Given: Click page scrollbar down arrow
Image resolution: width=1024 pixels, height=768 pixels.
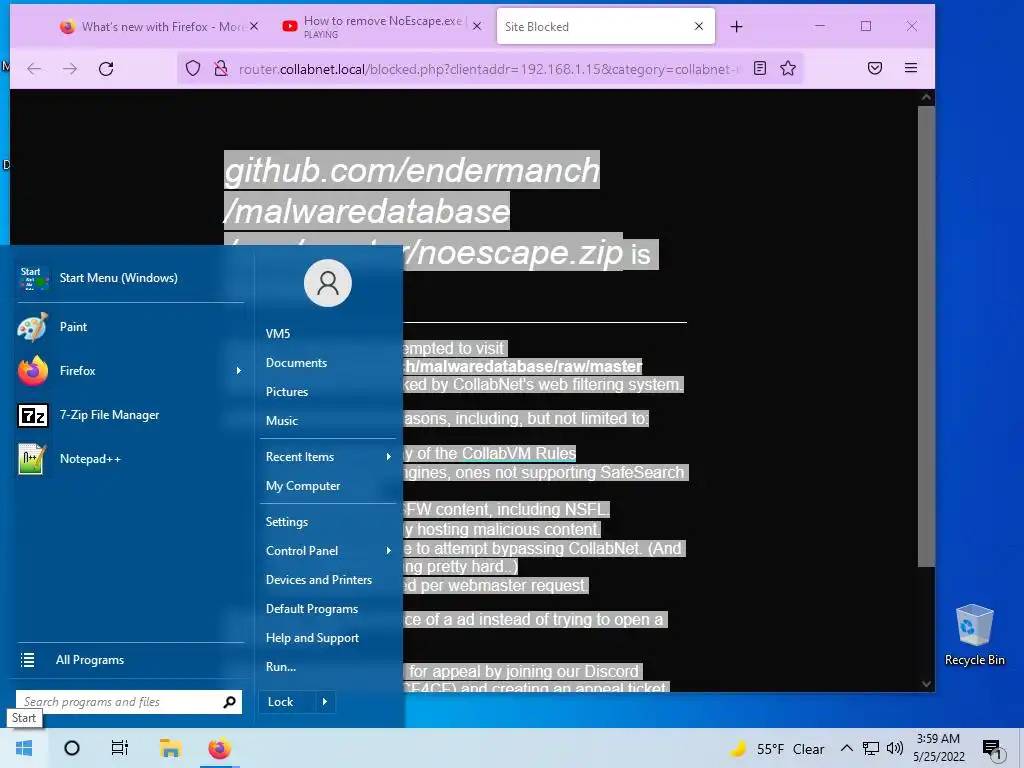Looking at the screenshot, I should click(926, 684).
